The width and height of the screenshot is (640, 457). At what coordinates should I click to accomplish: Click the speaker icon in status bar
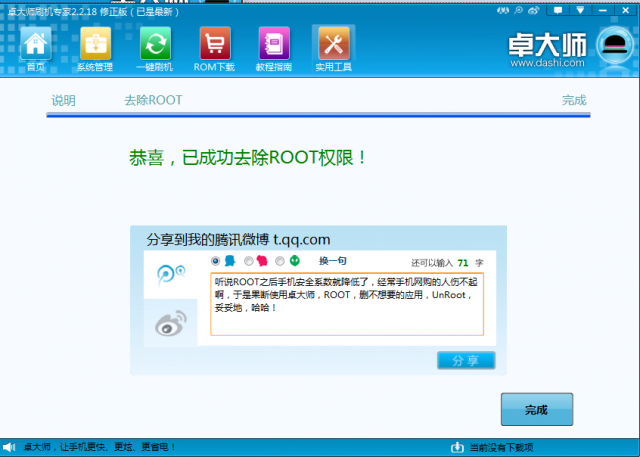tap(9, 447)
